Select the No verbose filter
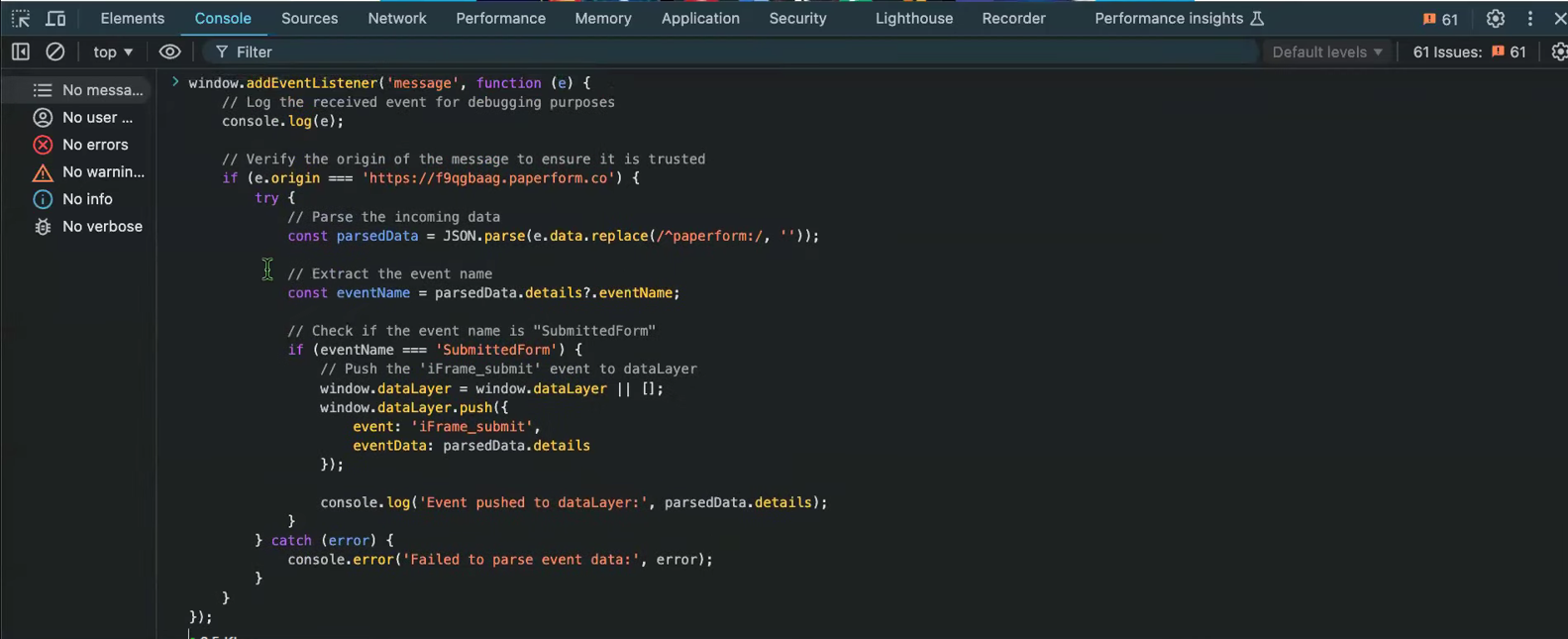This screenshot has width=1568, height=639. (x=101, y=227)
